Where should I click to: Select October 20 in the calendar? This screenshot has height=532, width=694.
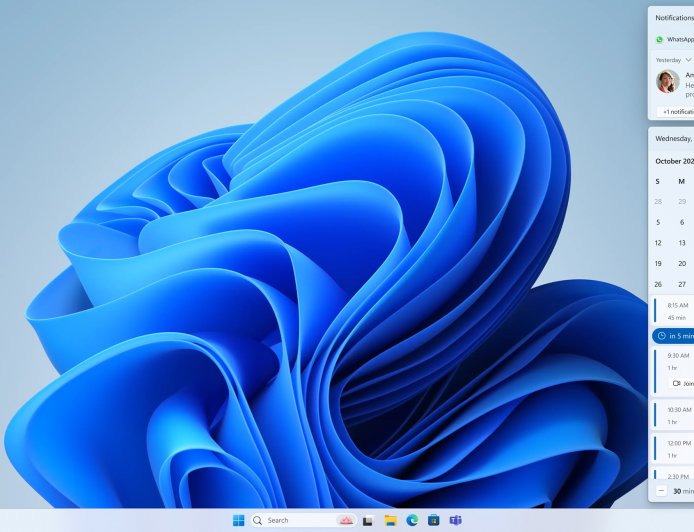point(682,263)
